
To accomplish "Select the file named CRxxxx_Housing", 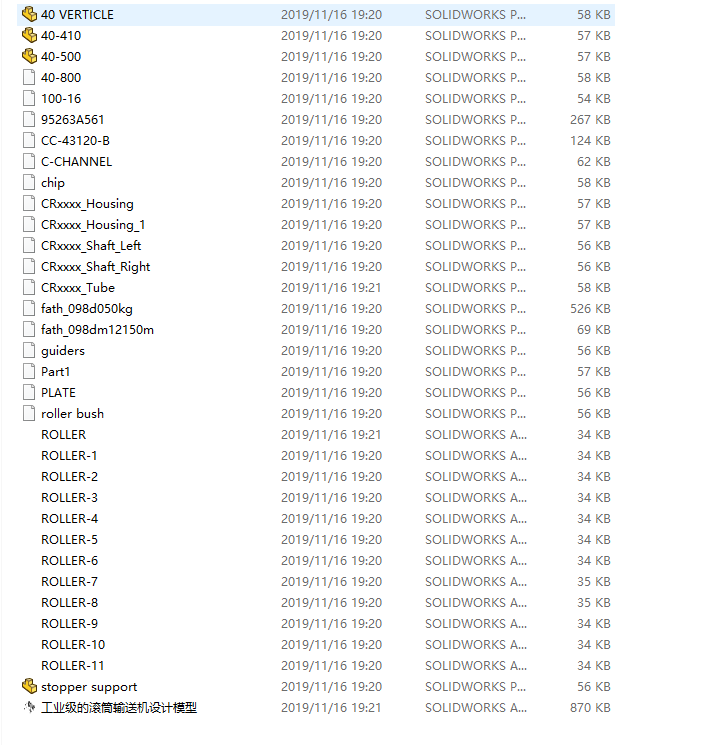I will tap(87, 204).
